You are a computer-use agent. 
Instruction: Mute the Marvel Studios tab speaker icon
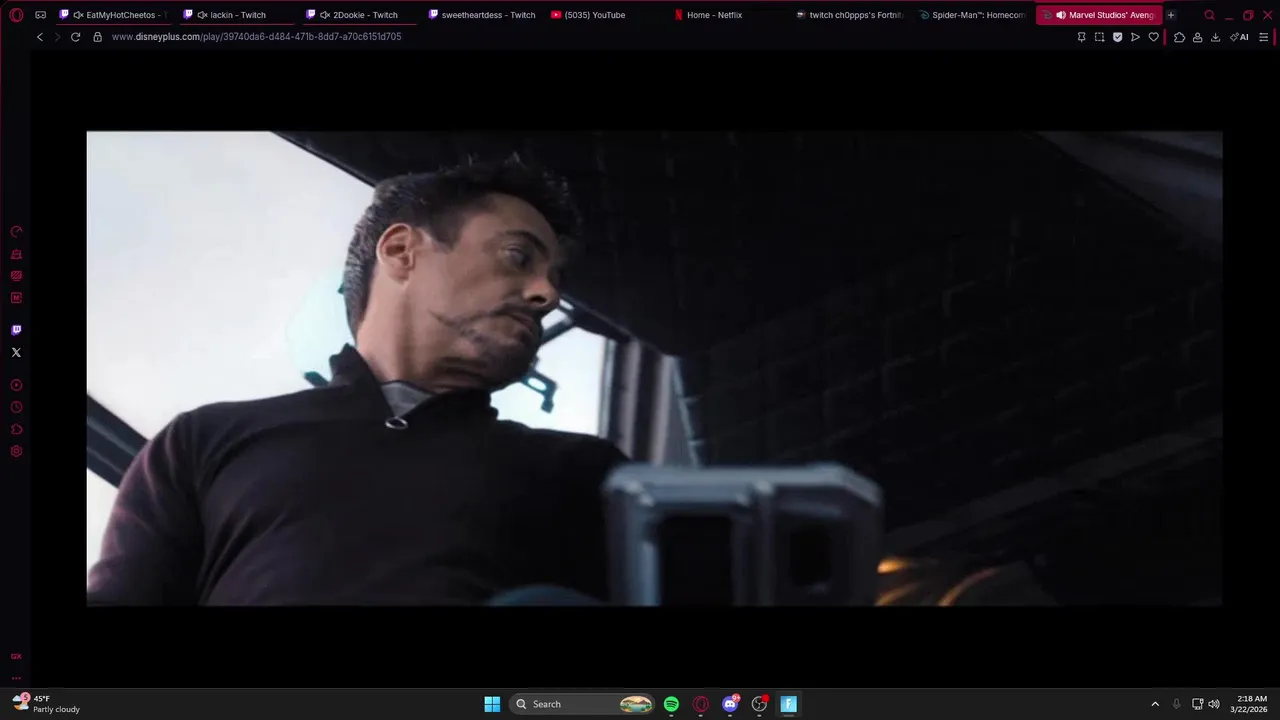point(1061,15)
